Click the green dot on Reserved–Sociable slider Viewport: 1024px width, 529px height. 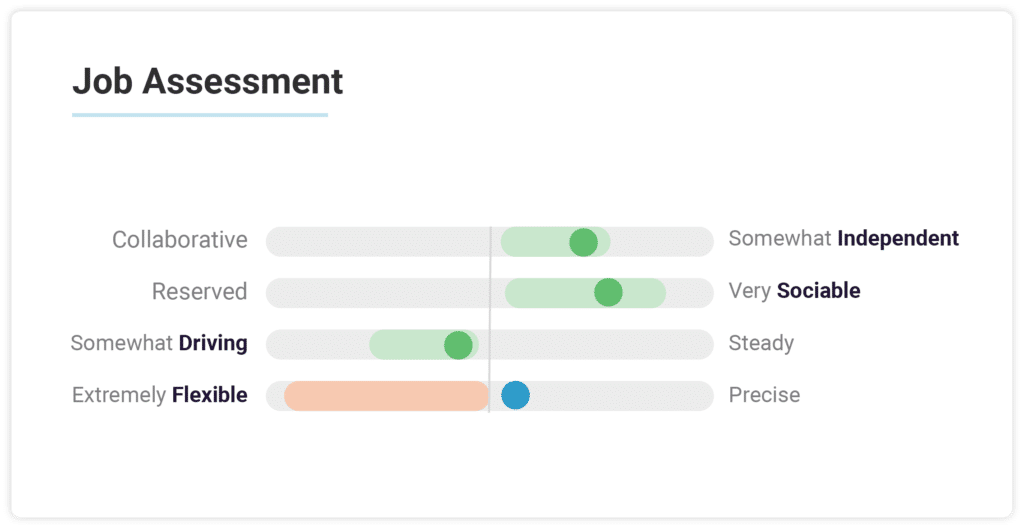click(608, 292)
